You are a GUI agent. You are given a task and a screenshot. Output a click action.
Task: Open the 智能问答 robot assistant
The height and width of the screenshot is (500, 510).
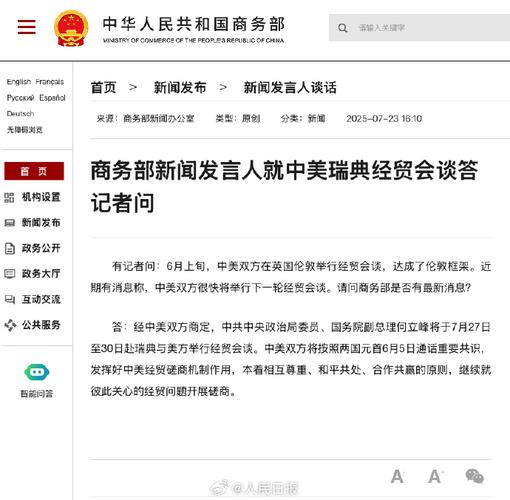[x=37, y=372]
